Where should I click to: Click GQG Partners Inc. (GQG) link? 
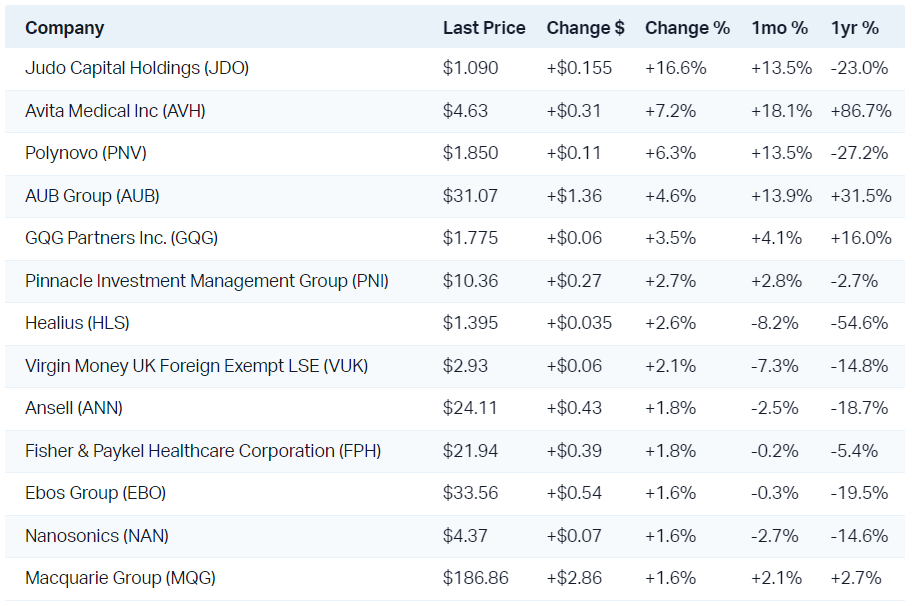click(121, 238)
